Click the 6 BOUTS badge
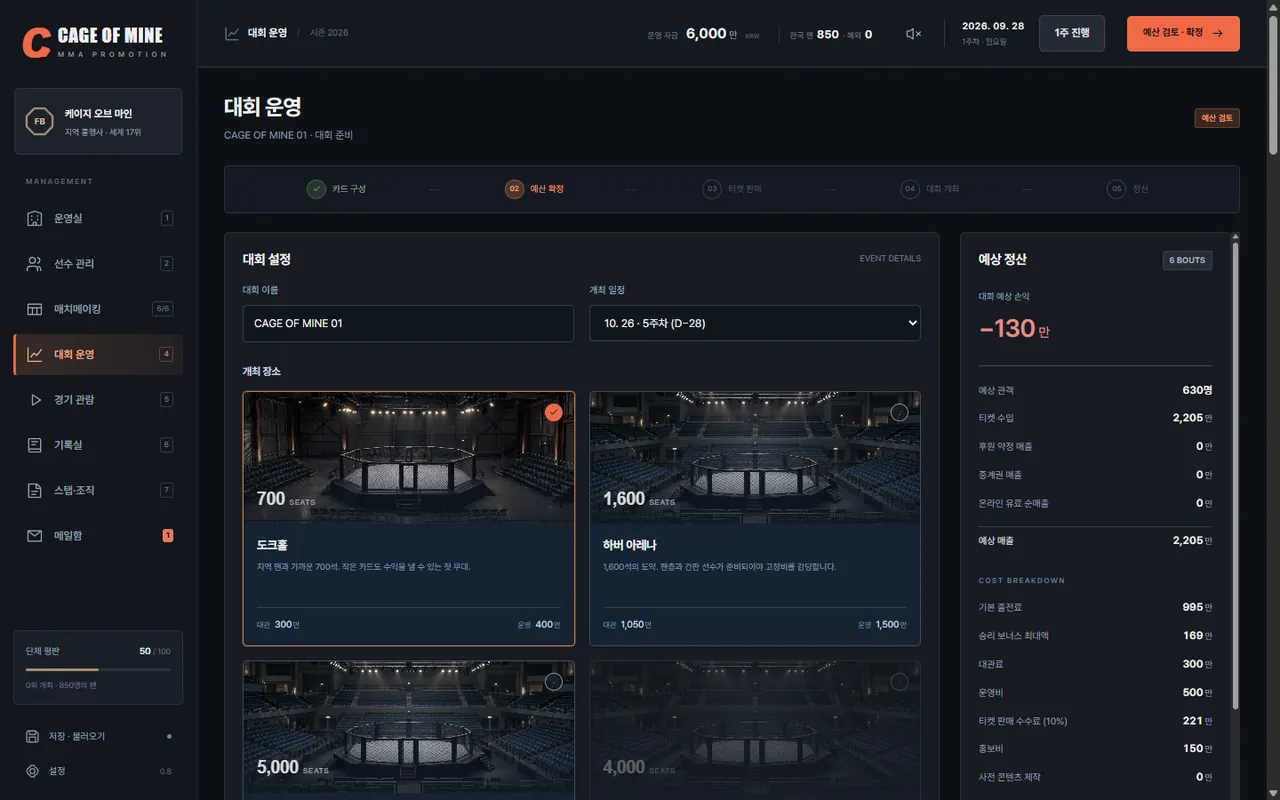This screenshot has width=1280, height=800. click(1187, 260)
